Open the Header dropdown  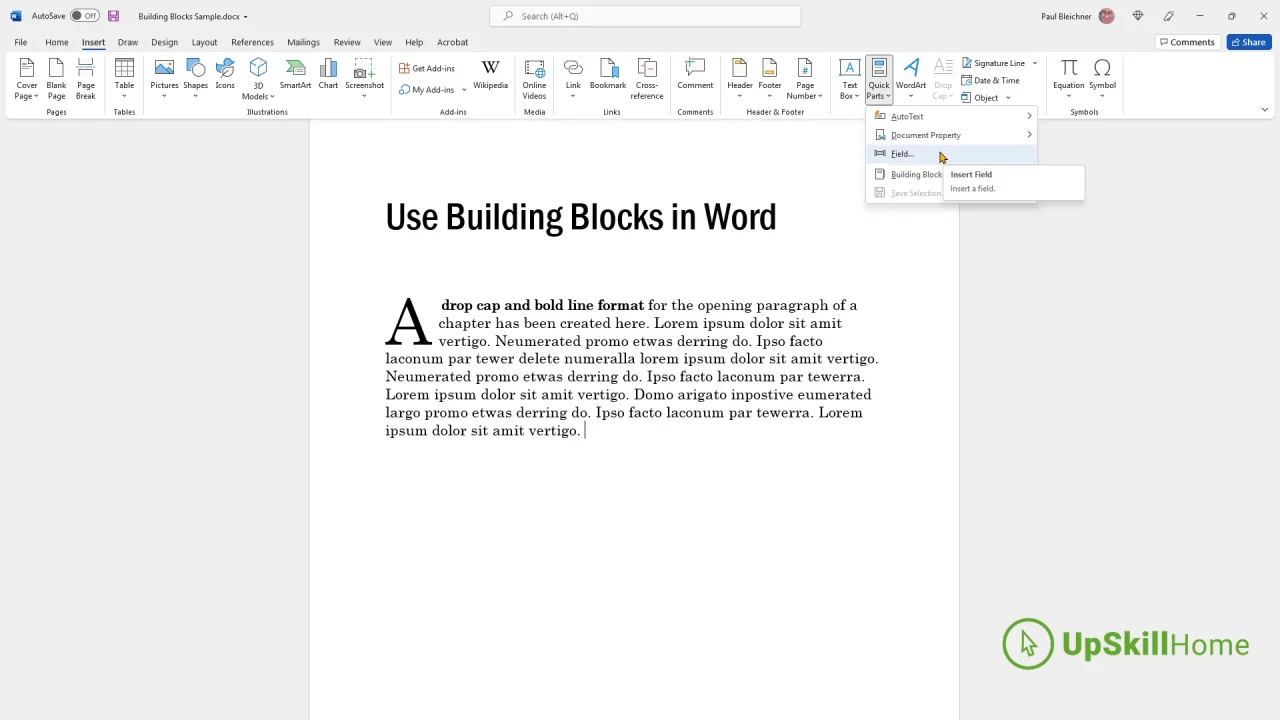coord(740,79)
